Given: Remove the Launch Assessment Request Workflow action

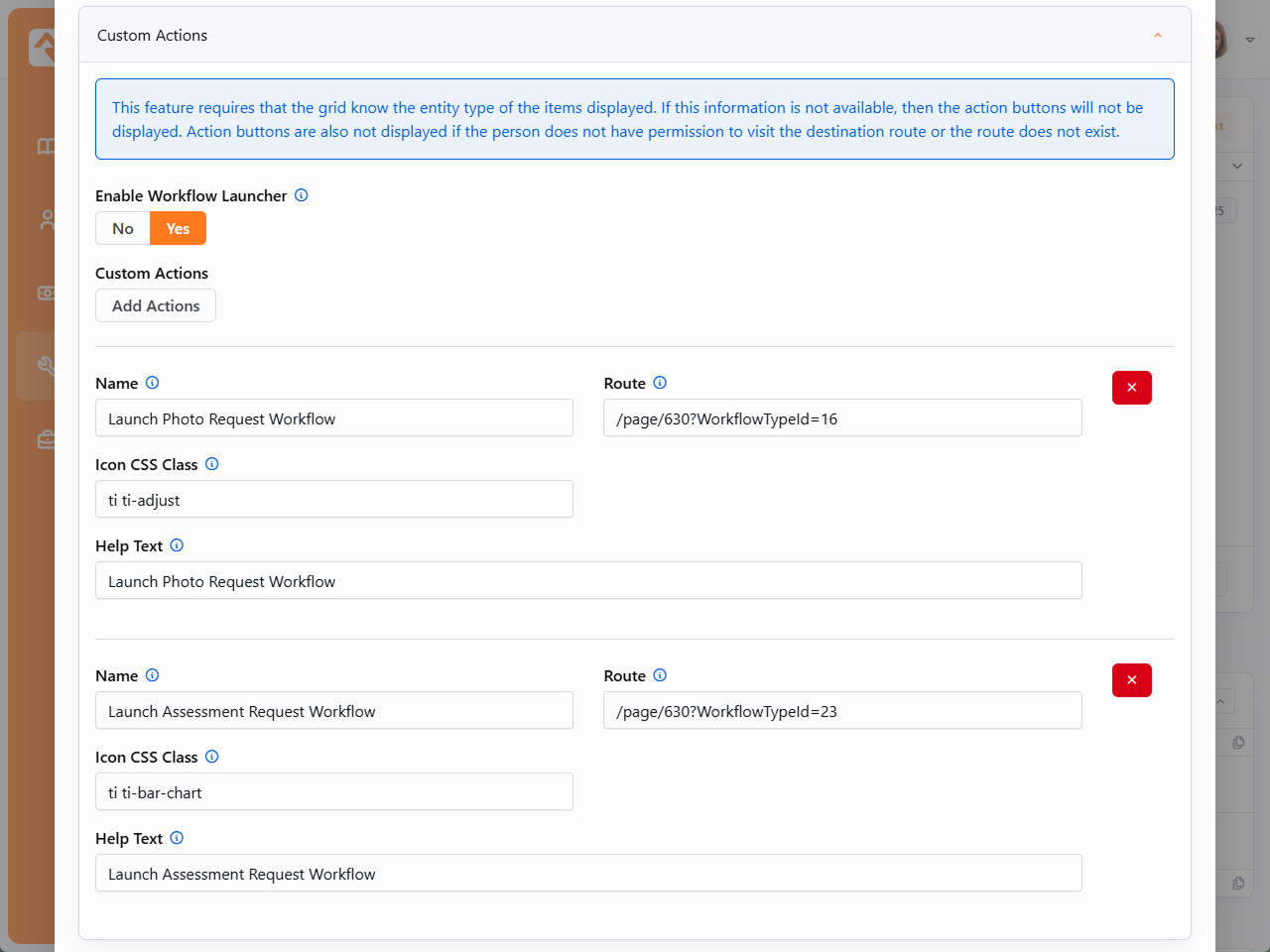Looking at the screenshot, I should (1131, 680).
